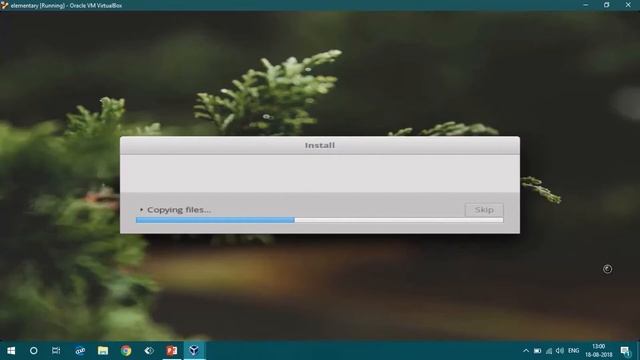
Task: Open the volume speaker tray icon
Action: (x=560, y=351)
